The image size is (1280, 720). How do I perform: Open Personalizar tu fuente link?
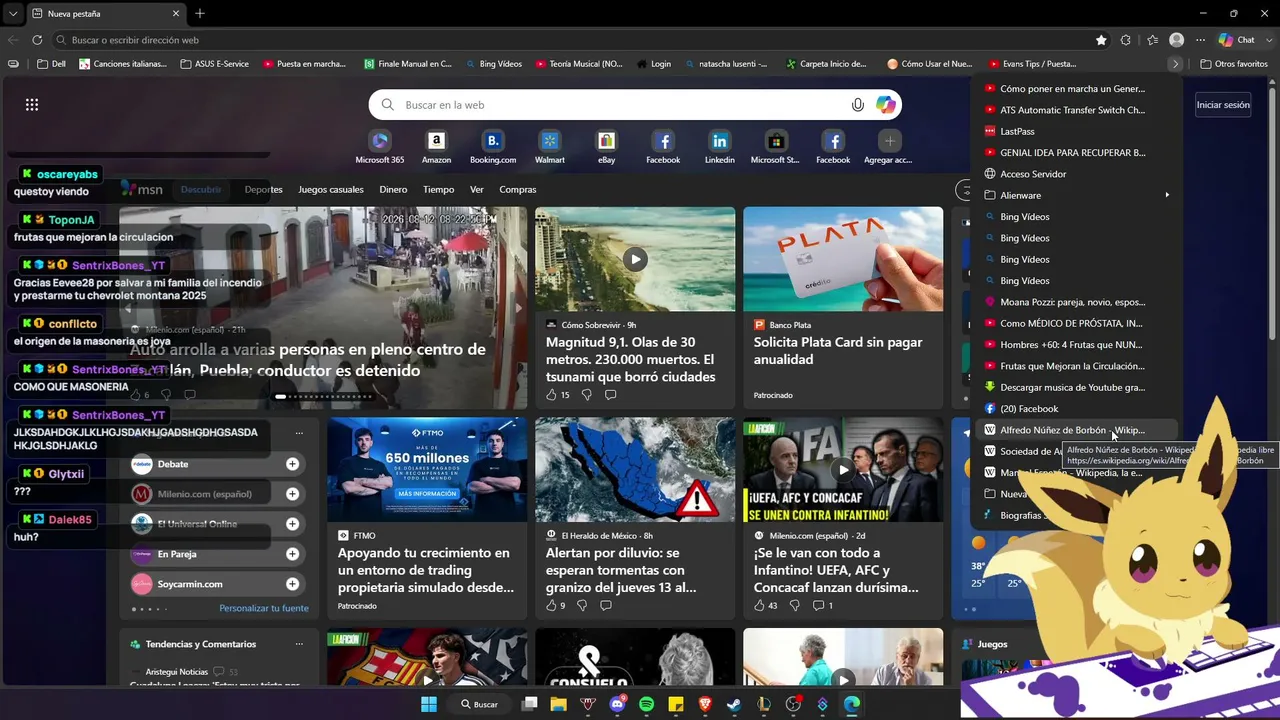264,608
